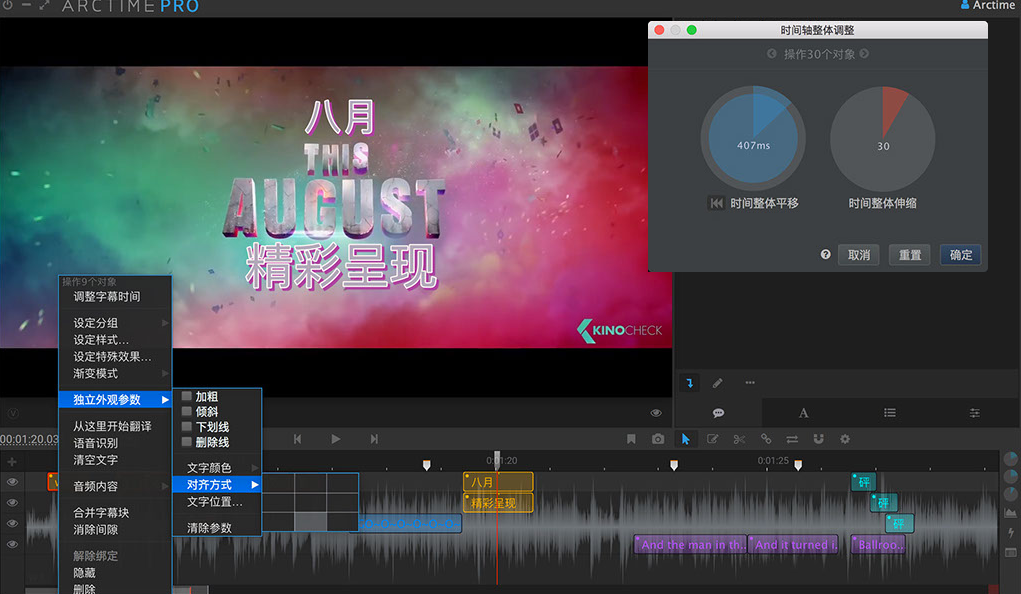
Task: Add a new track with plus icon
Action: click(12, 462)
